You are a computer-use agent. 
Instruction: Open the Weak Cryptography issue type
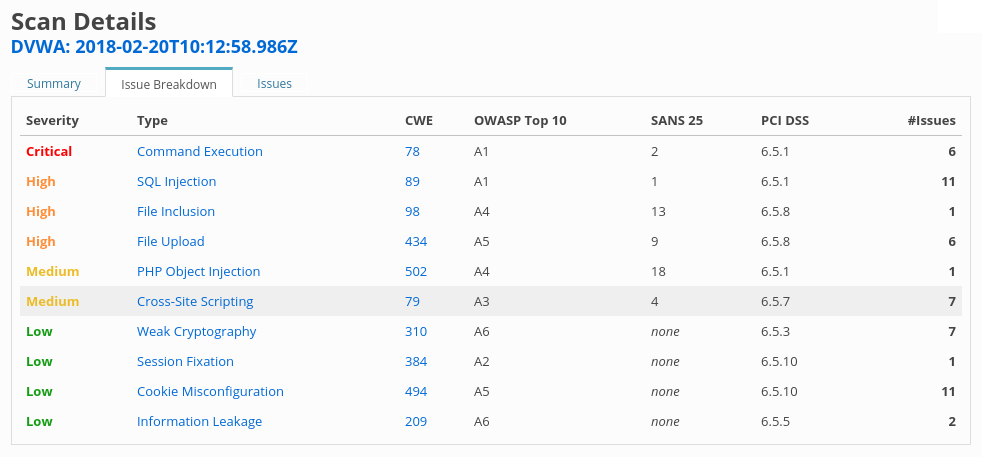pyautogui.click(x=197, y=332)
